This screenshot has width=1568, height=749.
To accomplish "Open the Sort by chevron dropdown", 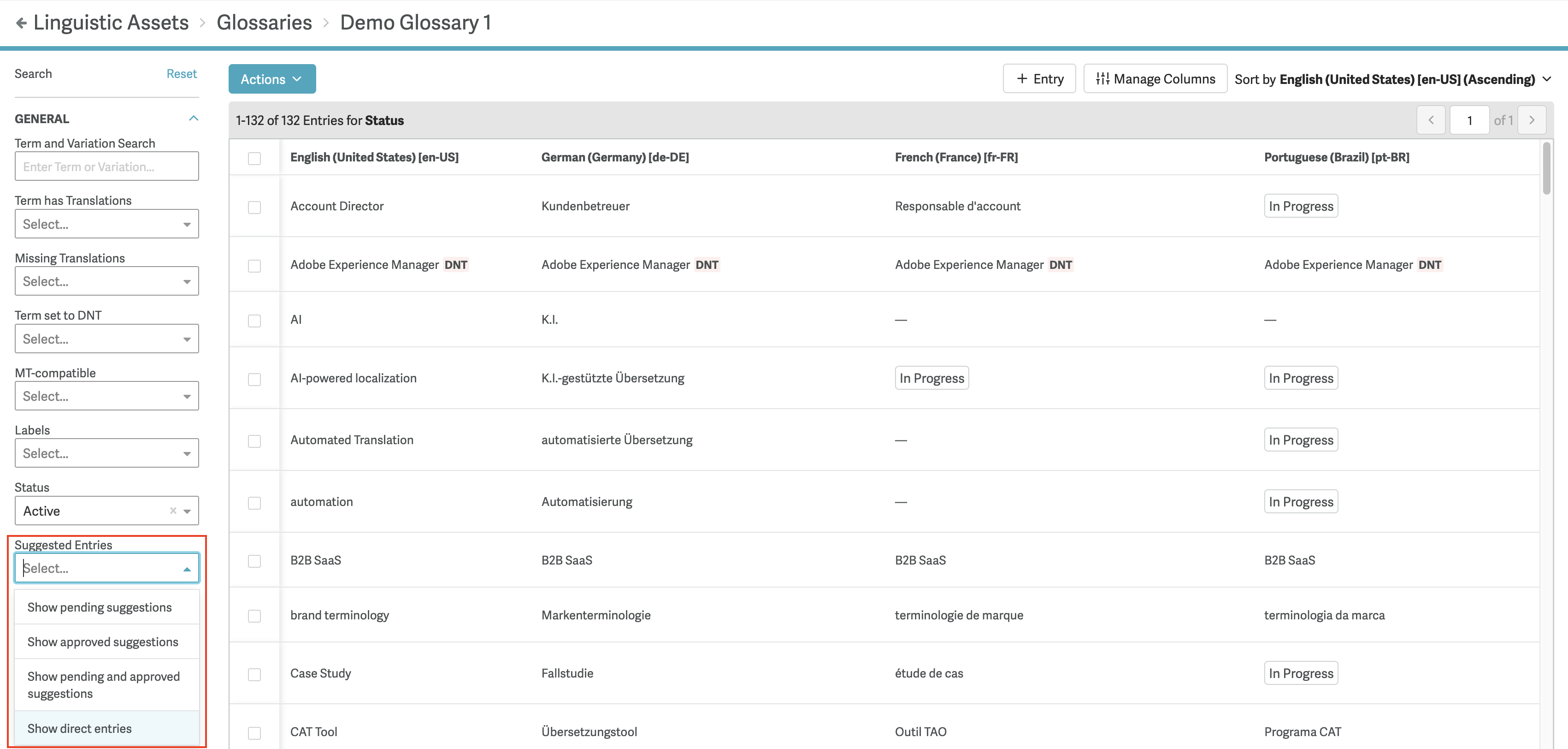I will point(1547,79).
